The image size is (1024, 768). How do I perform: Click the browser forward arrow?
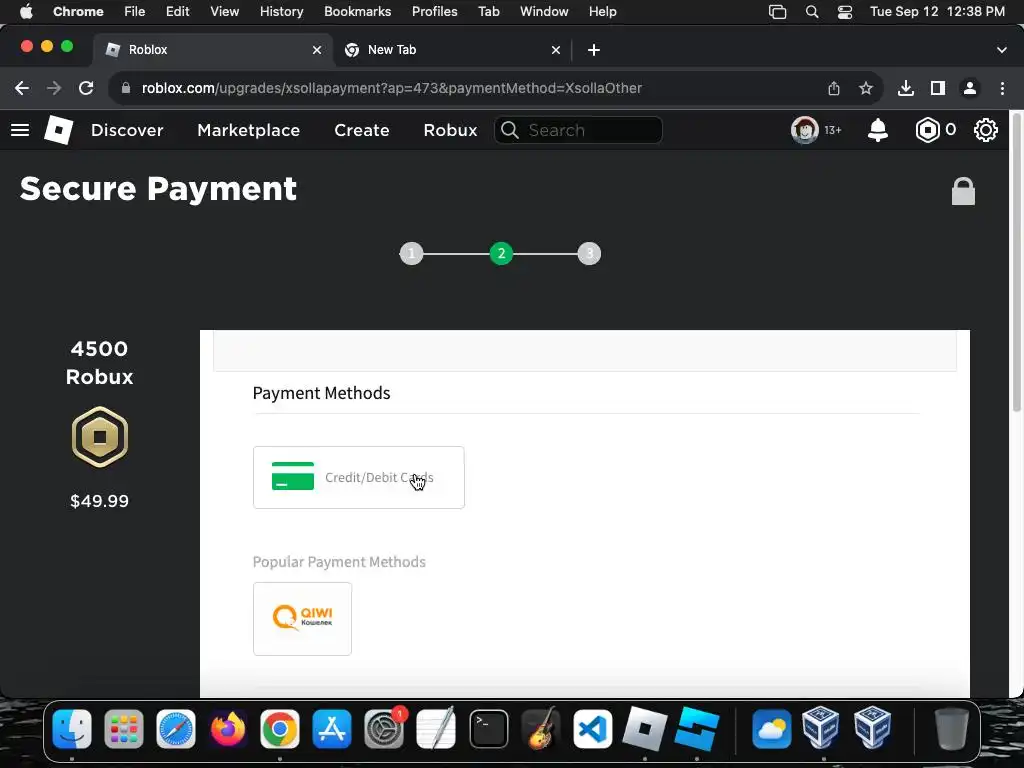[54, 88]
